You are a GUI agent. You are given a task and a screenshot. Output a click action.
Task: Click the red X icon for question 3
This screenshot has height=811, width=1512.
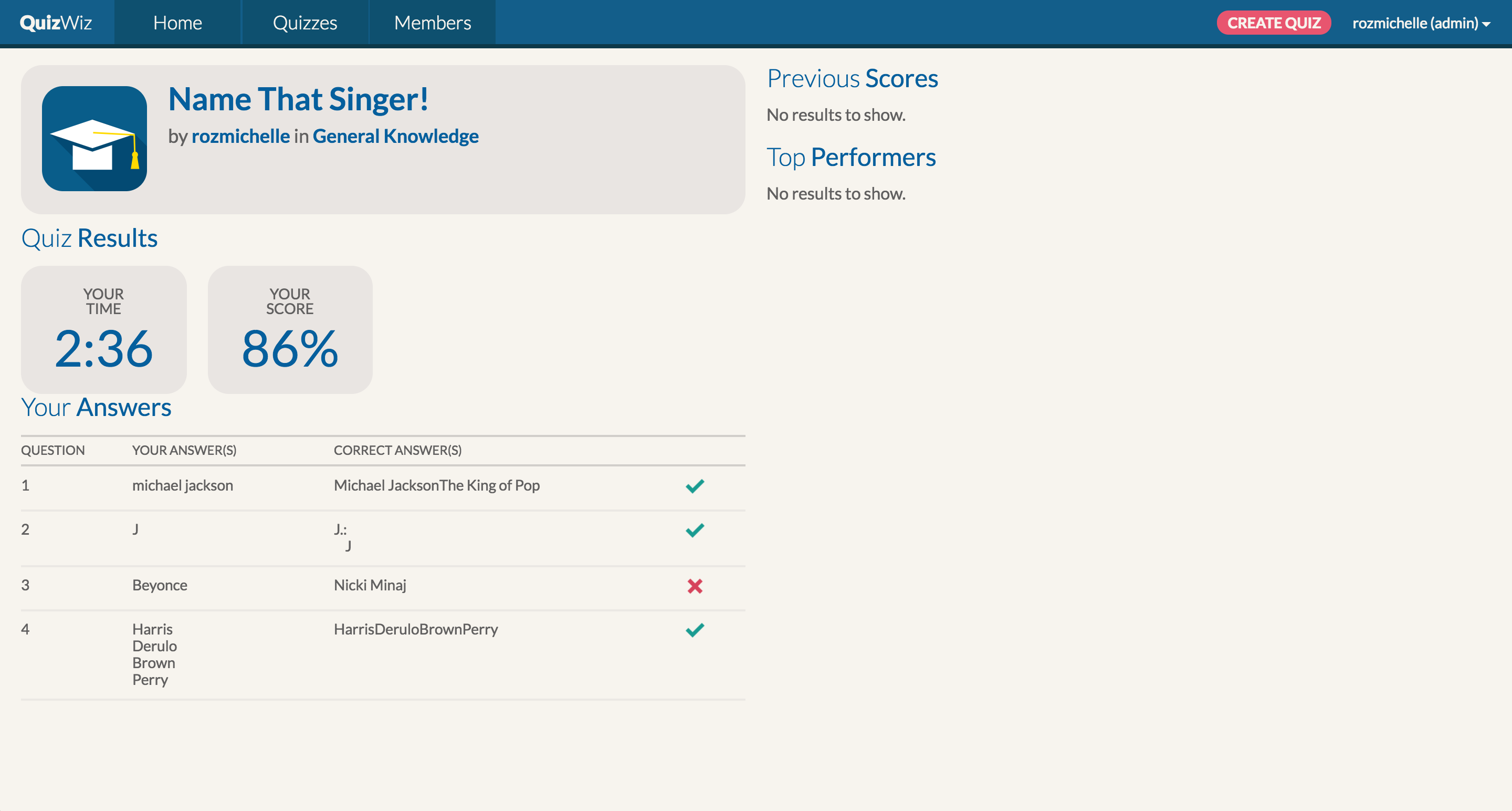pyautogui.click(x=695, y=586)
